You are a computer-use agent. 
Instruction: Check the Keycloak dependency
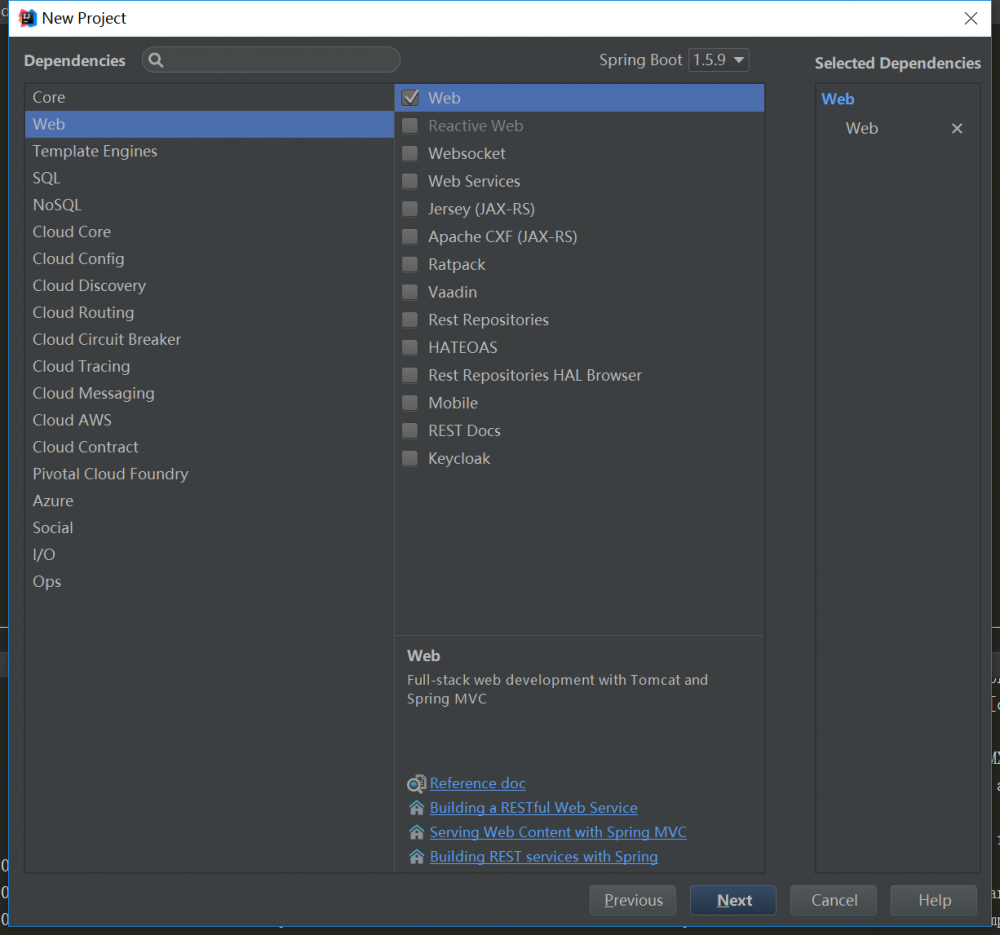coord(410,459)
